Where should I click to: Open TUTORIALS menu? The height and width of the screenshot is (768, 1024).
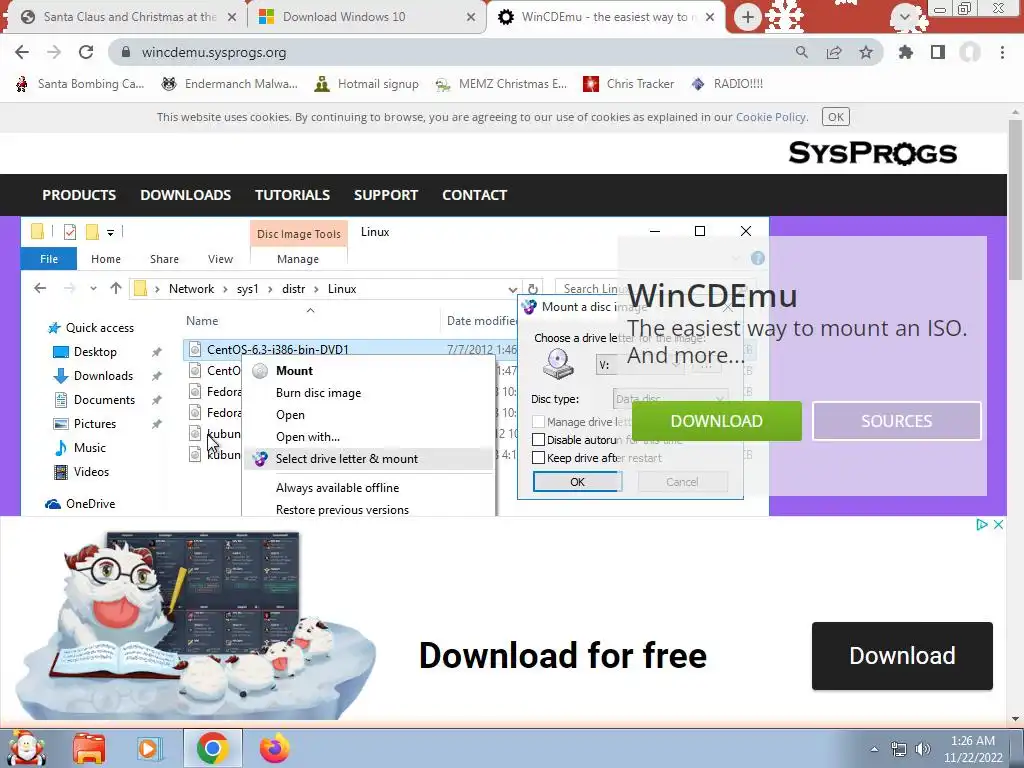point(292,195)
